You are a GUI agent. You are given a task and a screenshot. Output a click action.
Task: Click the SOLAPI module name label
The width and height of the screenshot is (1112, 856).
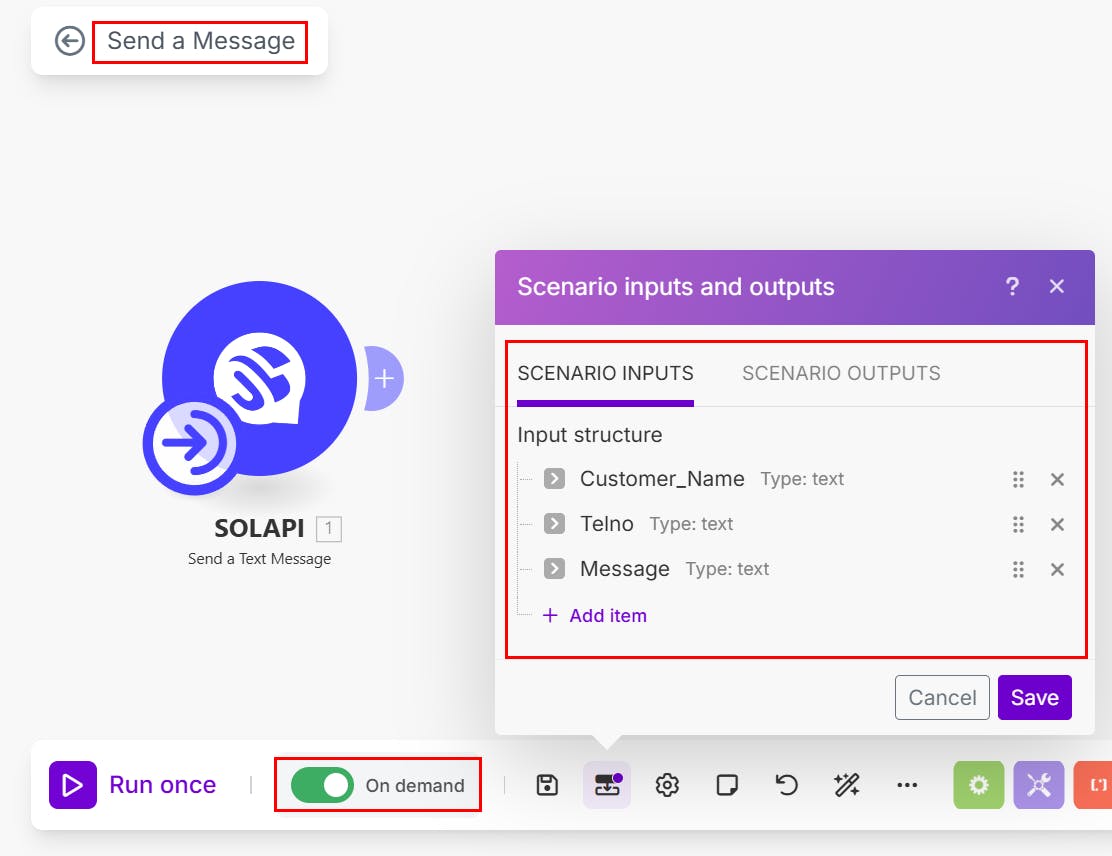coord(260,528)
